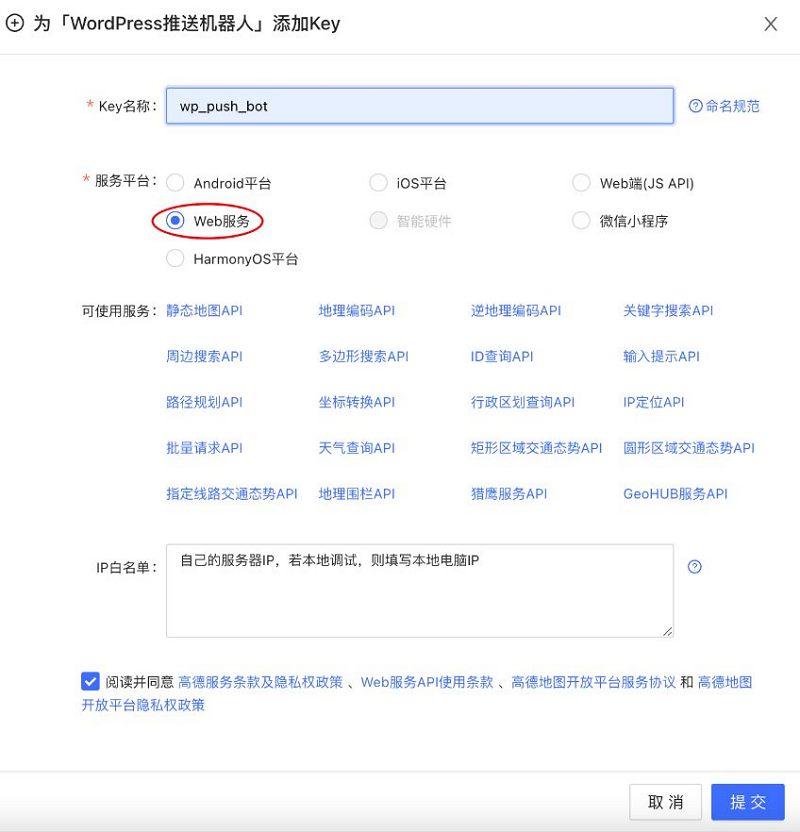The height and width of the screenshot is (832, 800).
Task: Open 高德服务条款及隐私权政策 link
Action: (x=260, y=682)
